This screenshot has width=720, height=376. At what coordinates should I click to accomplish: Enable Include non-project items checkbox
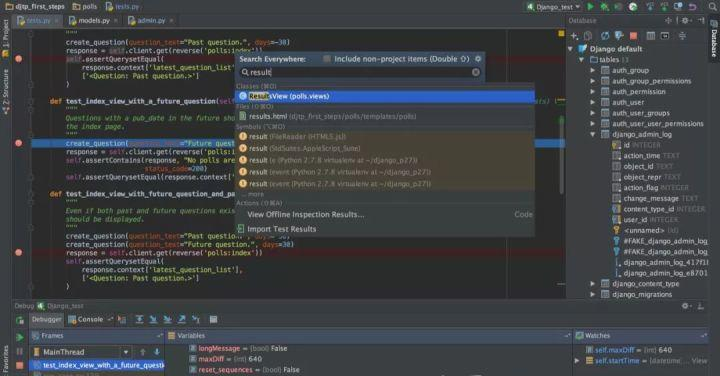click(326, 59)
